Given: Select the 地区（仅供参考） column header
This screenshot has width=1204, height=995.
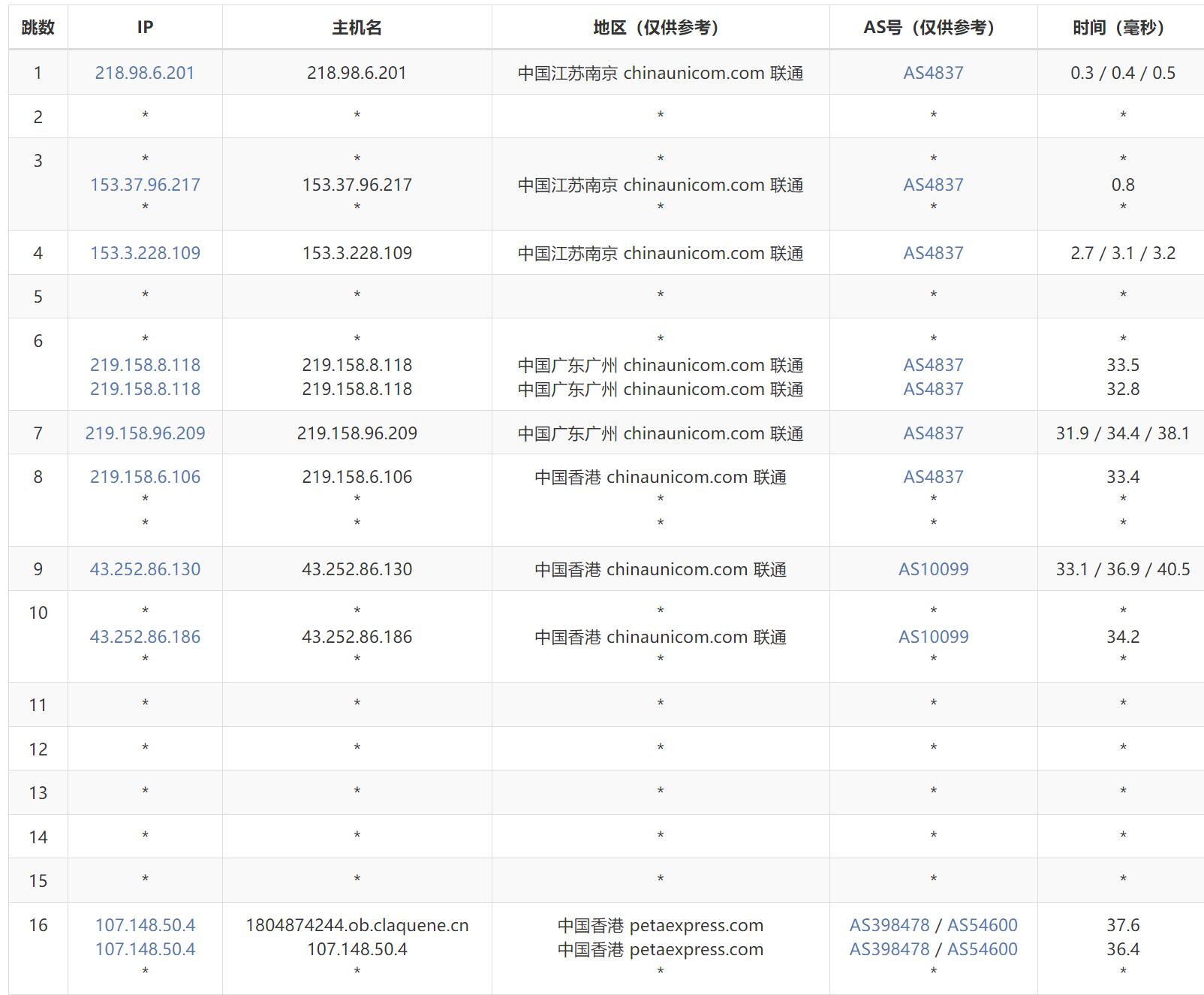Looking at the screenshot, I should tap(661, 28).
